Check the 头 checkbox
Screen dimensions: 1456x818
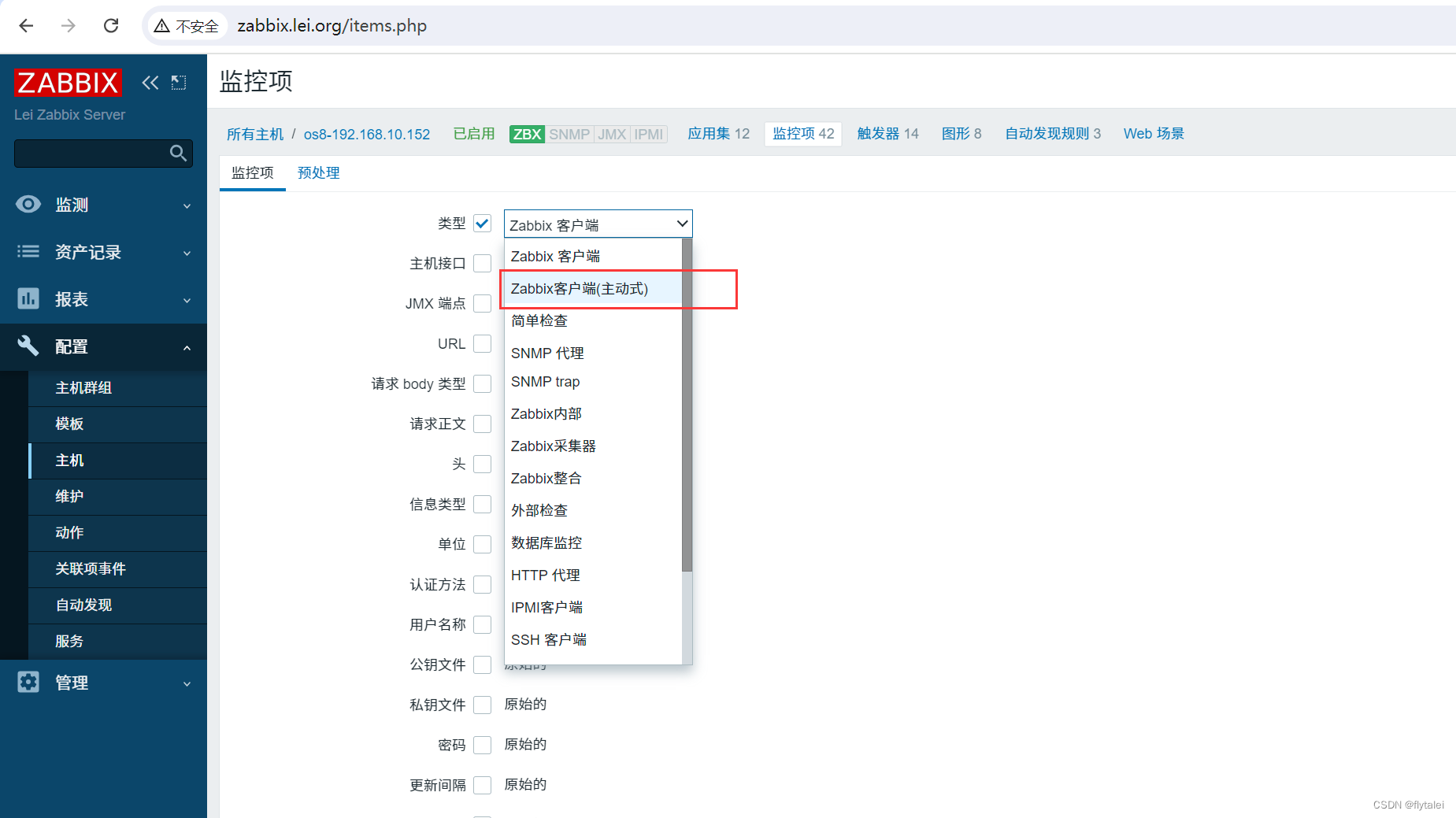click(483, 465)
